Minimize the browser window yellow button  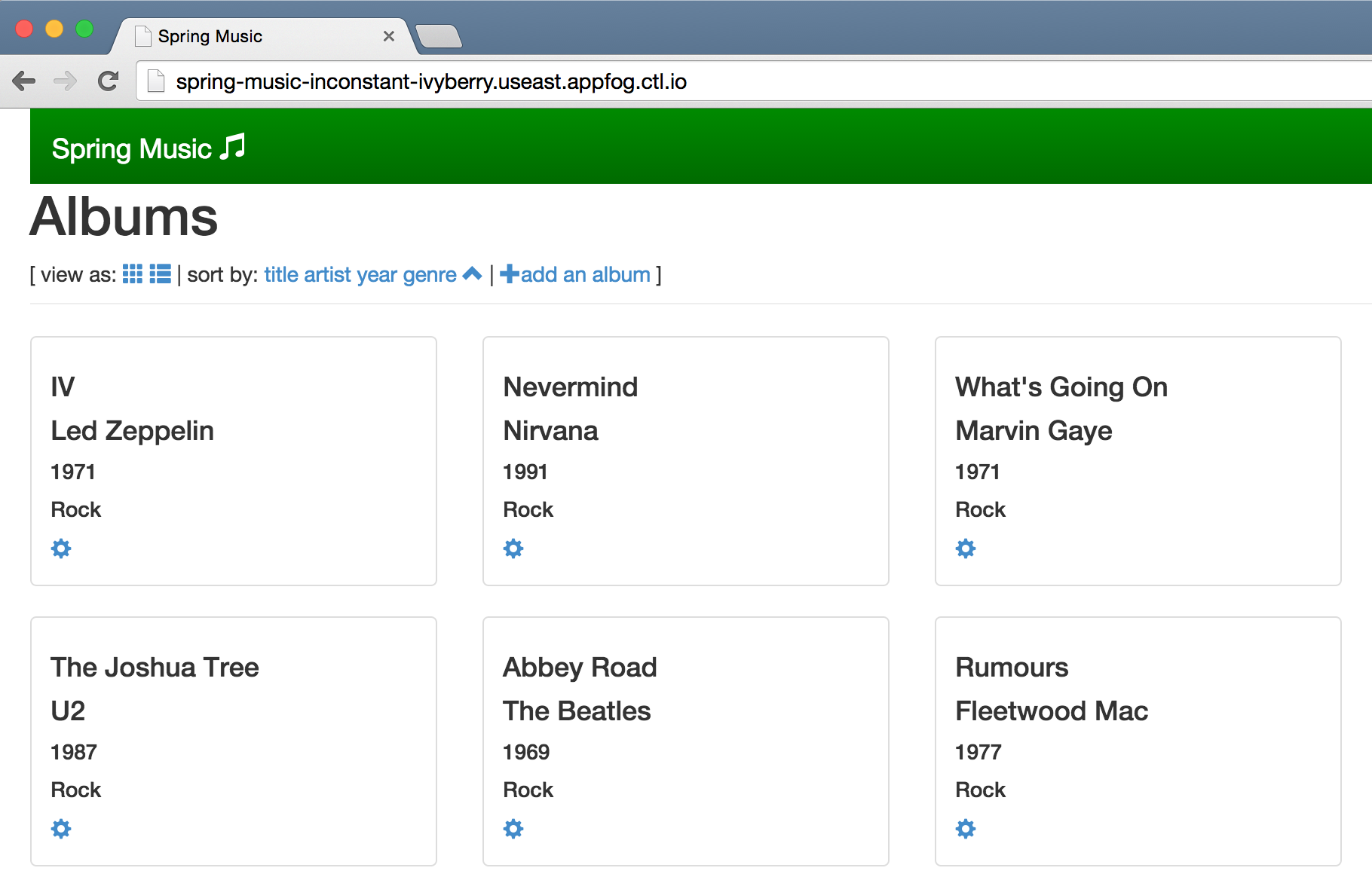tap(54, 29)
